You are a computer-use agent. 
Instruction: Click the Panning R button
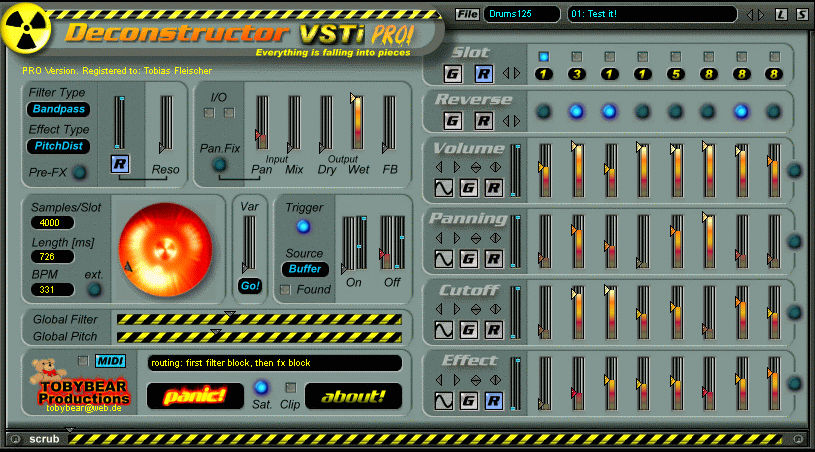point(493,258)
